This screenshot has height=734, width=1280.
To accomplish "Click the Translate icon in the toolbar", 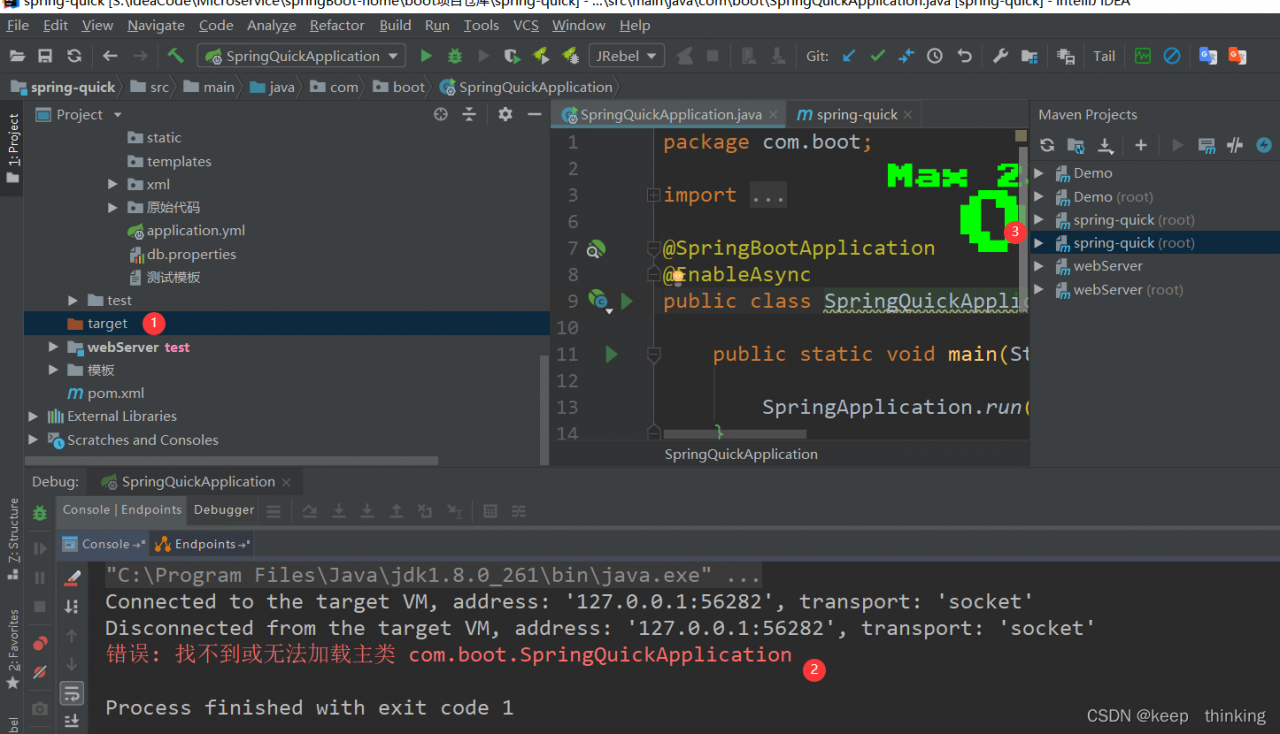I will [x=1208, y=56].
